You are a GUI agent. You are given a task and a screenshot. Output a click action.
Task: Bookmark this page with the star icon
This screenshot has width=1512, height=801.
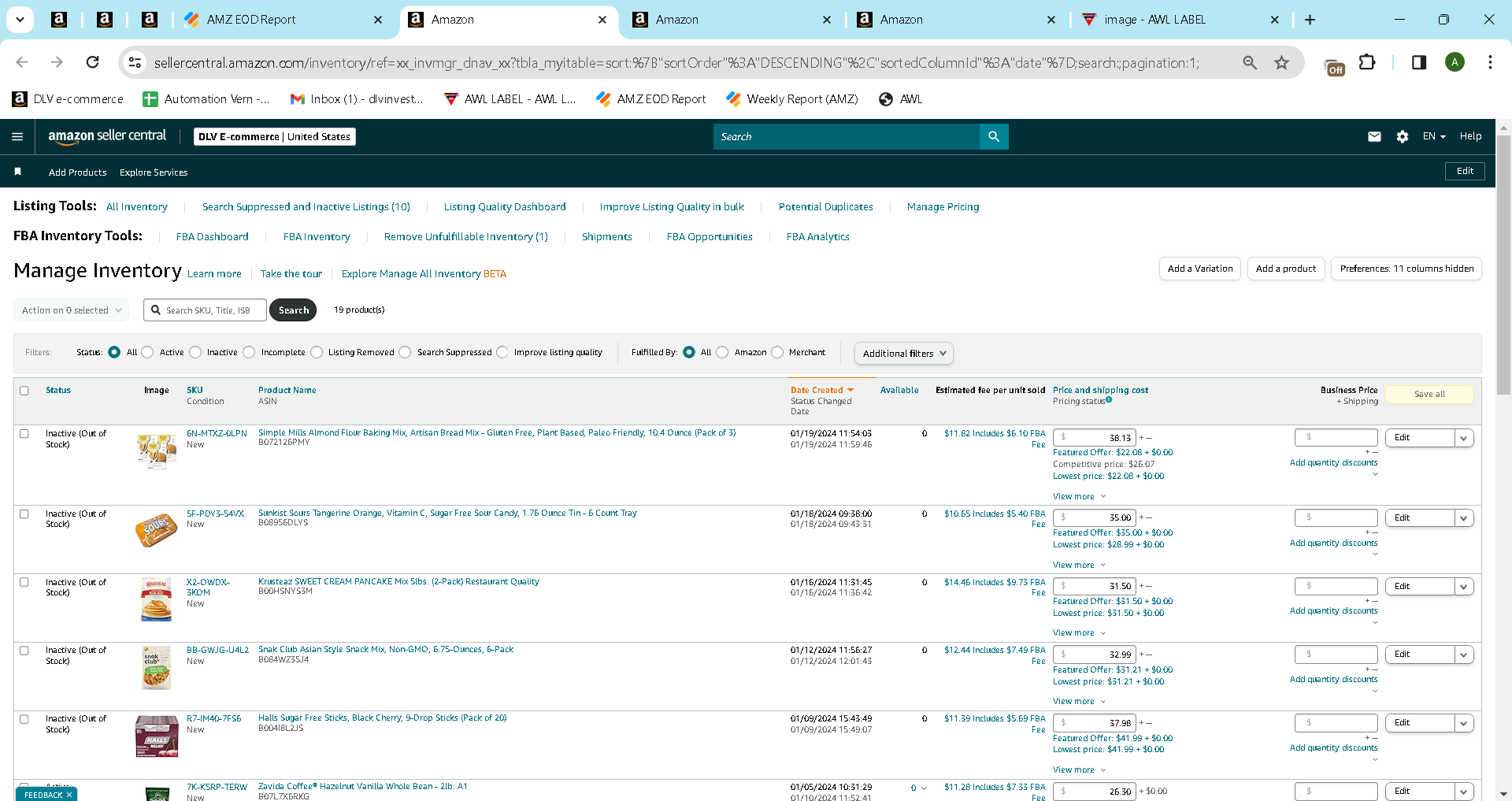pyautogui.click(x=1282, y=62)
